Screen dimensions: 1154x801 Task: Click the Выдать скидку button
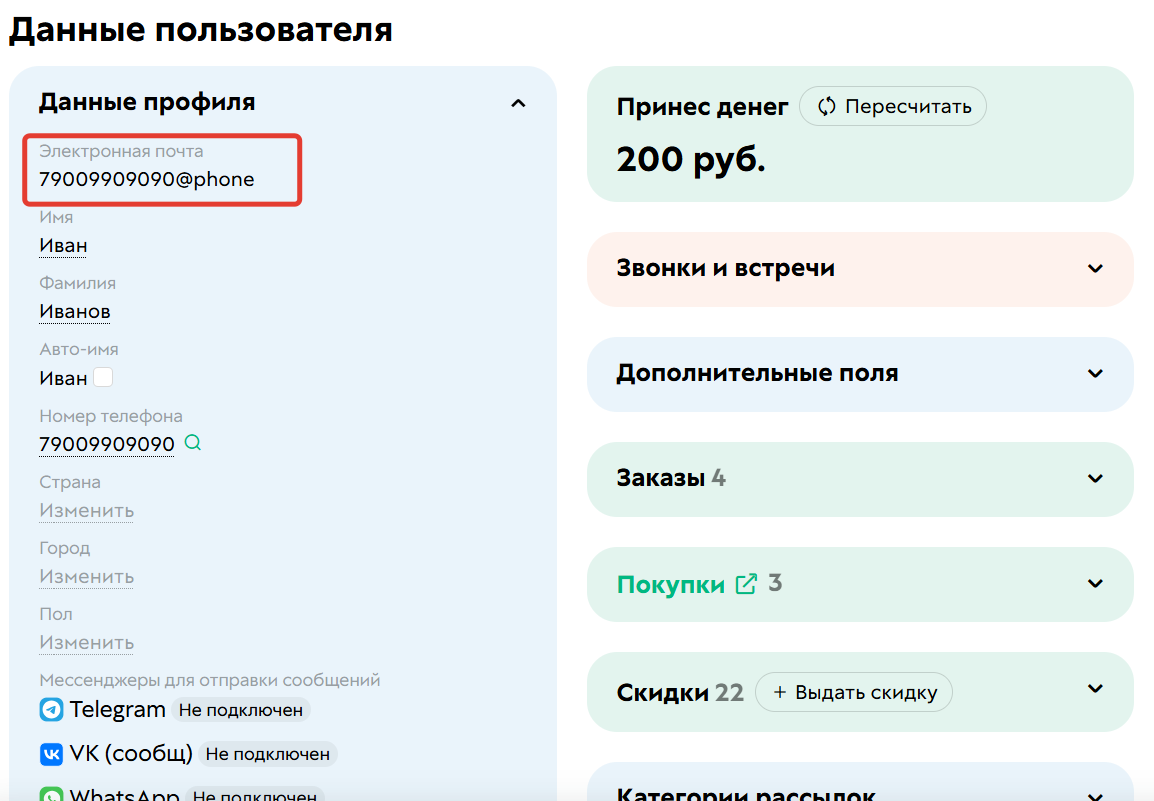(854, 691)
